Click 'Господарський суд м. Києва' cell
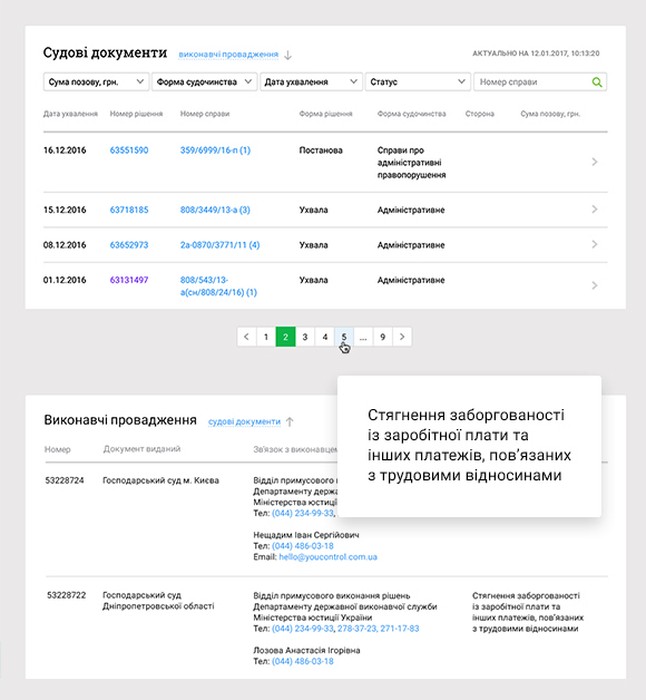The image size is (646, 700). tap(161, 480)
